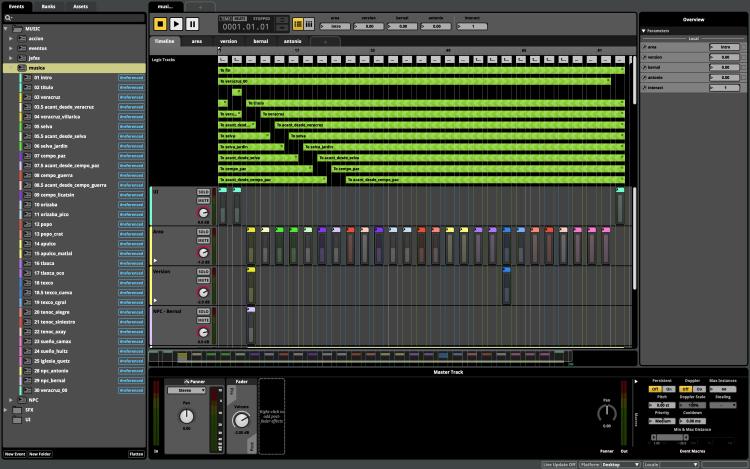This screenshot has width=750, height=469.
Task: Click the search magnifier icon in Events browser
Action: 7,18
